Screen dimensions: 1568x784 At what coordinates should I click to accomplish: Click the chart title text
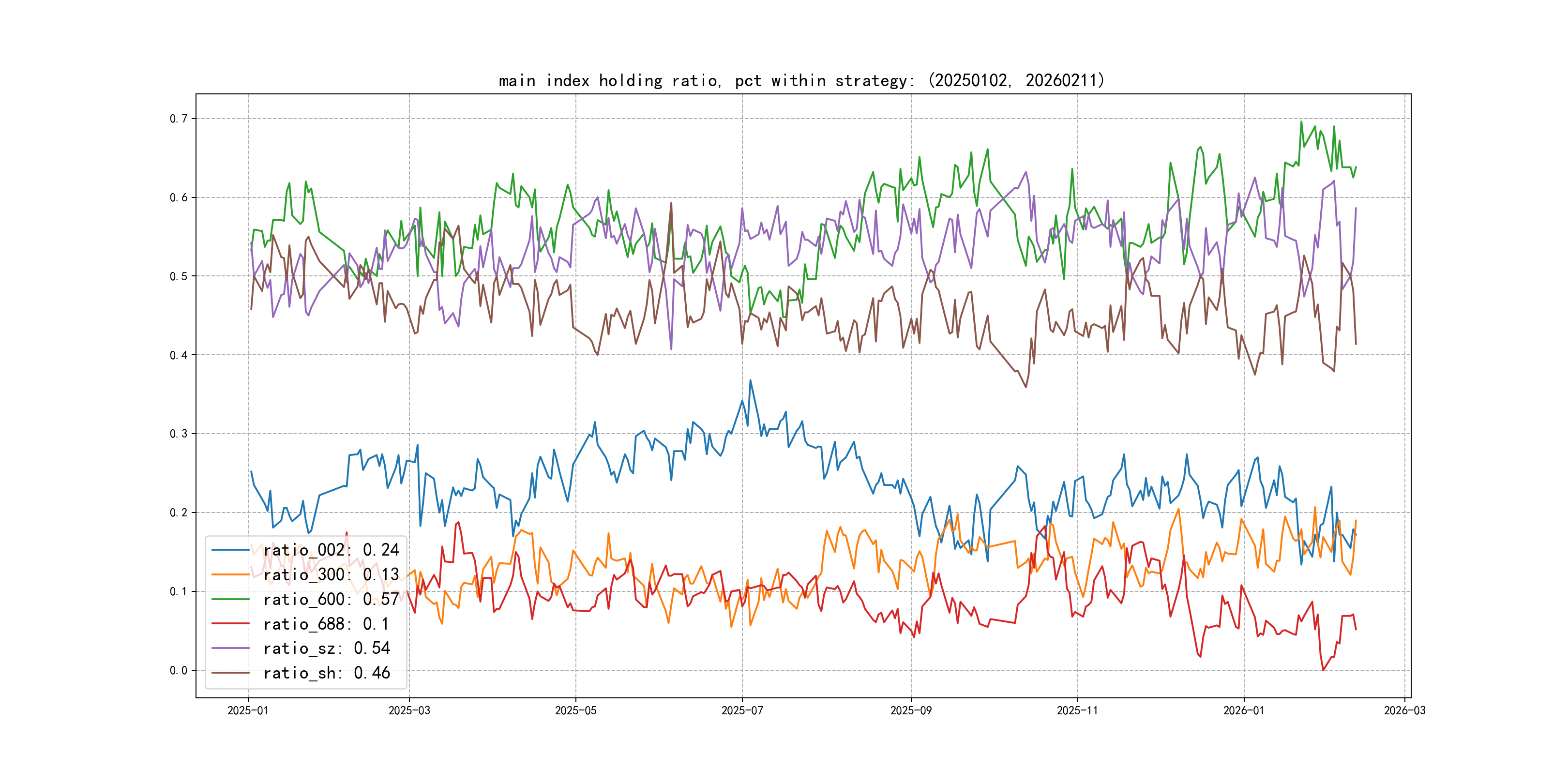pyautogui.click(x=801, y=81)
